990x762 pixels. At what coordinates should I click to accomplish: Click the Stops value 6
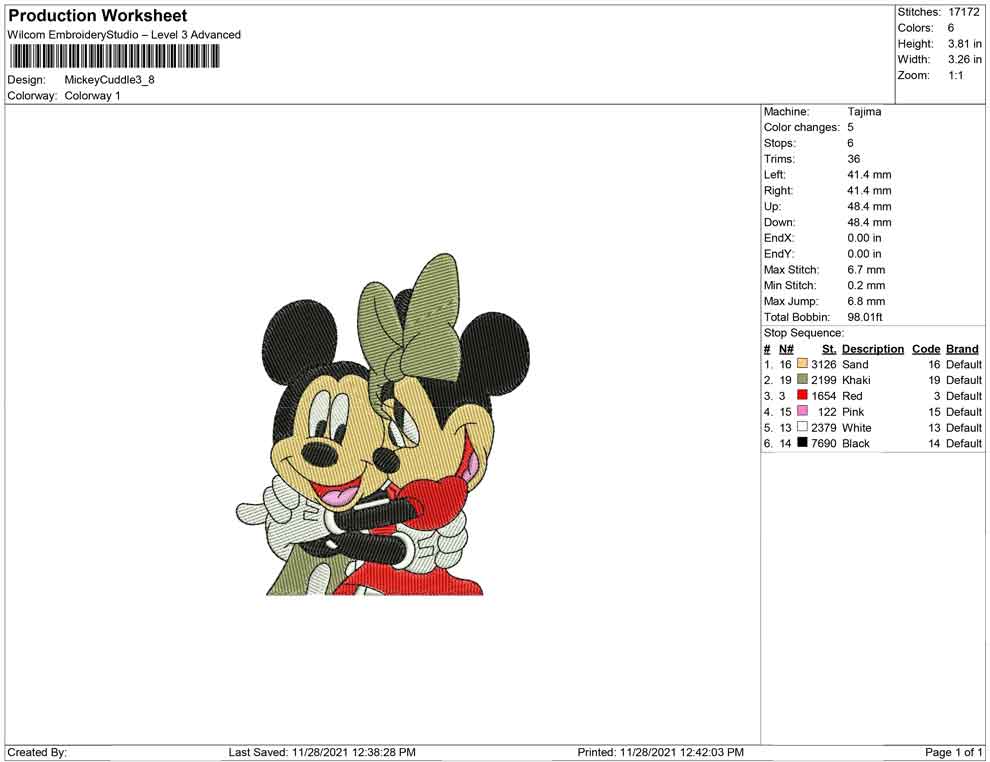(850, 143)
